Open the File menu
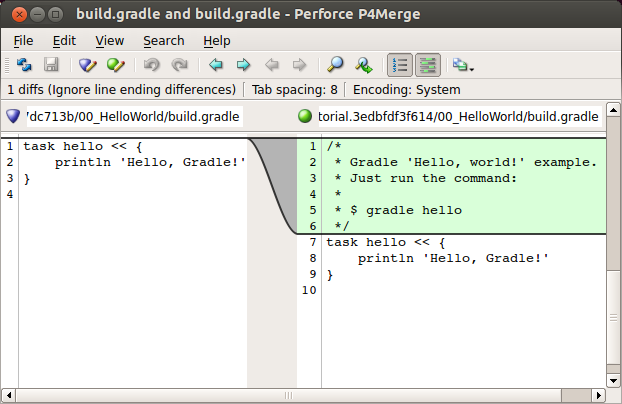The image size is (622, 404). [x=23, y=40]
